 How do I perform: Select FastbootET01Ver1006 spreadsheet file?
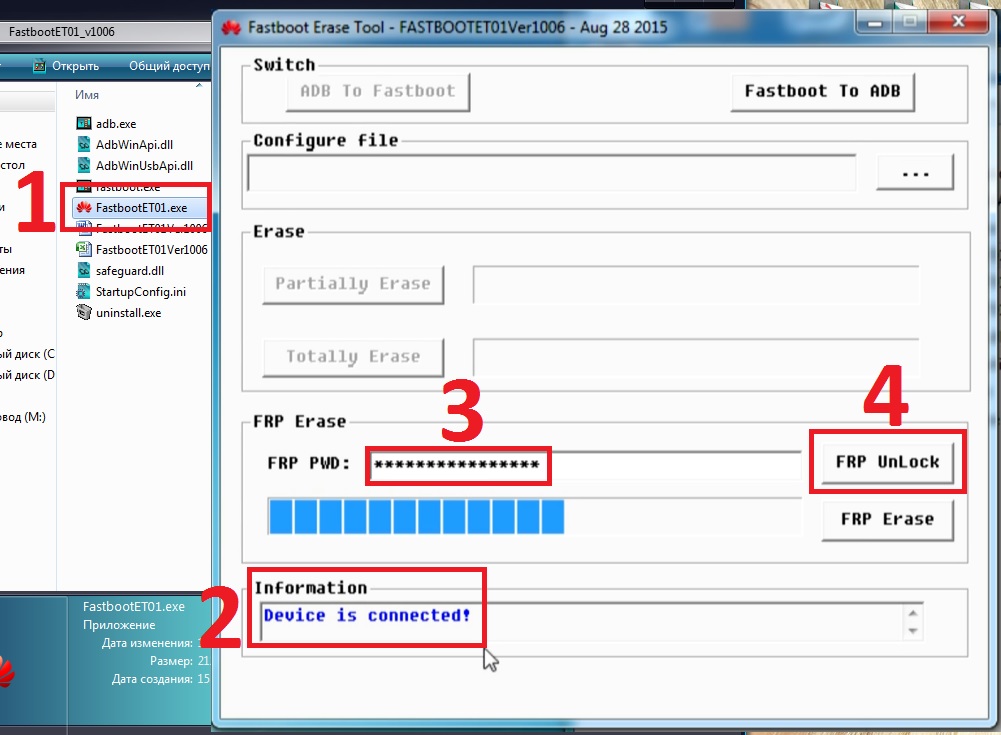[151, 250]
